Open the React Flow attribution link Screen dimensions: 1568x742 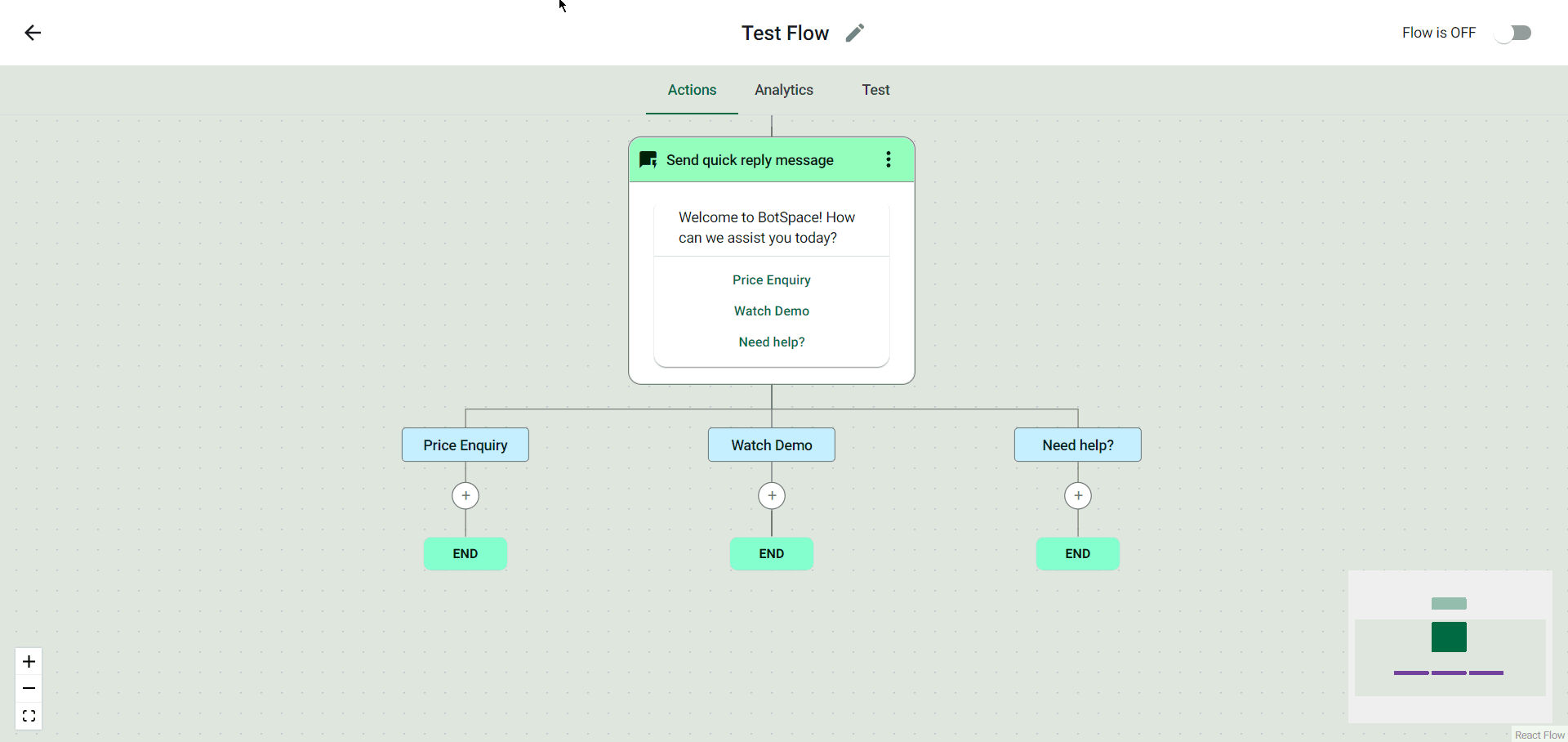click(x=1539, y=735)
